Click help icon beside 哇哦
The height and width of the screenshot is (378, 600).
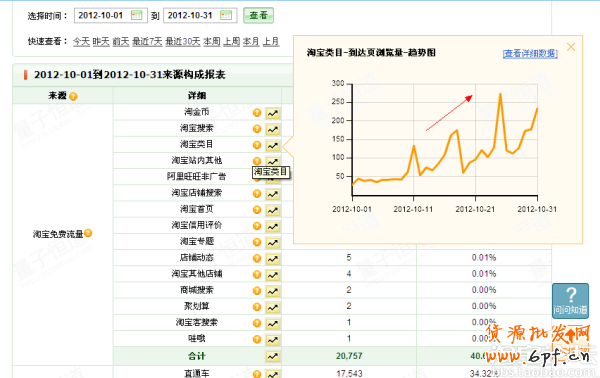click(257, 339)
